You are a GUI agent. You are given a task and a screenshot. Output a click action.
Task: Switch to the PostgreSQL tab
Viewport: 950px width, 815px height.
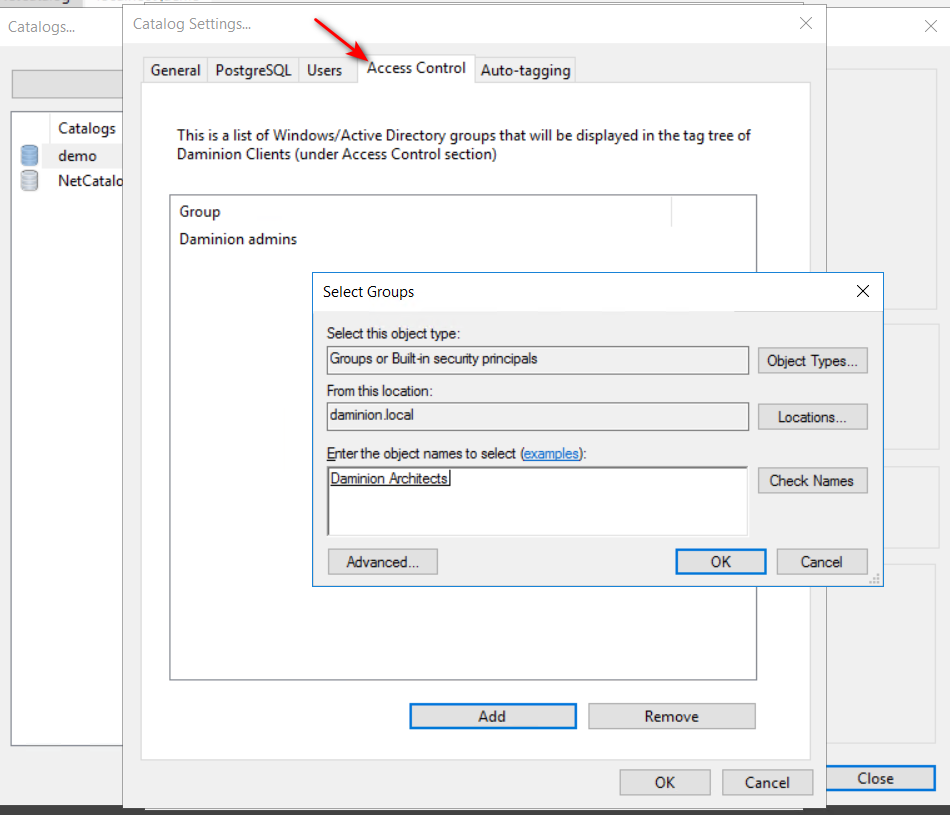253,70
